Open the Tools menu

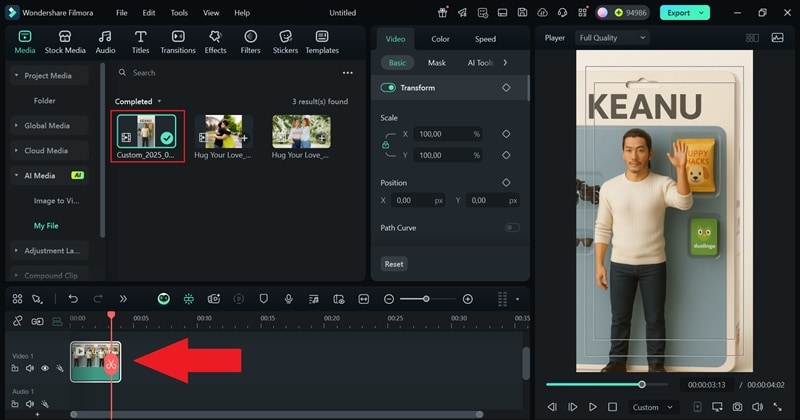point(179,13)
